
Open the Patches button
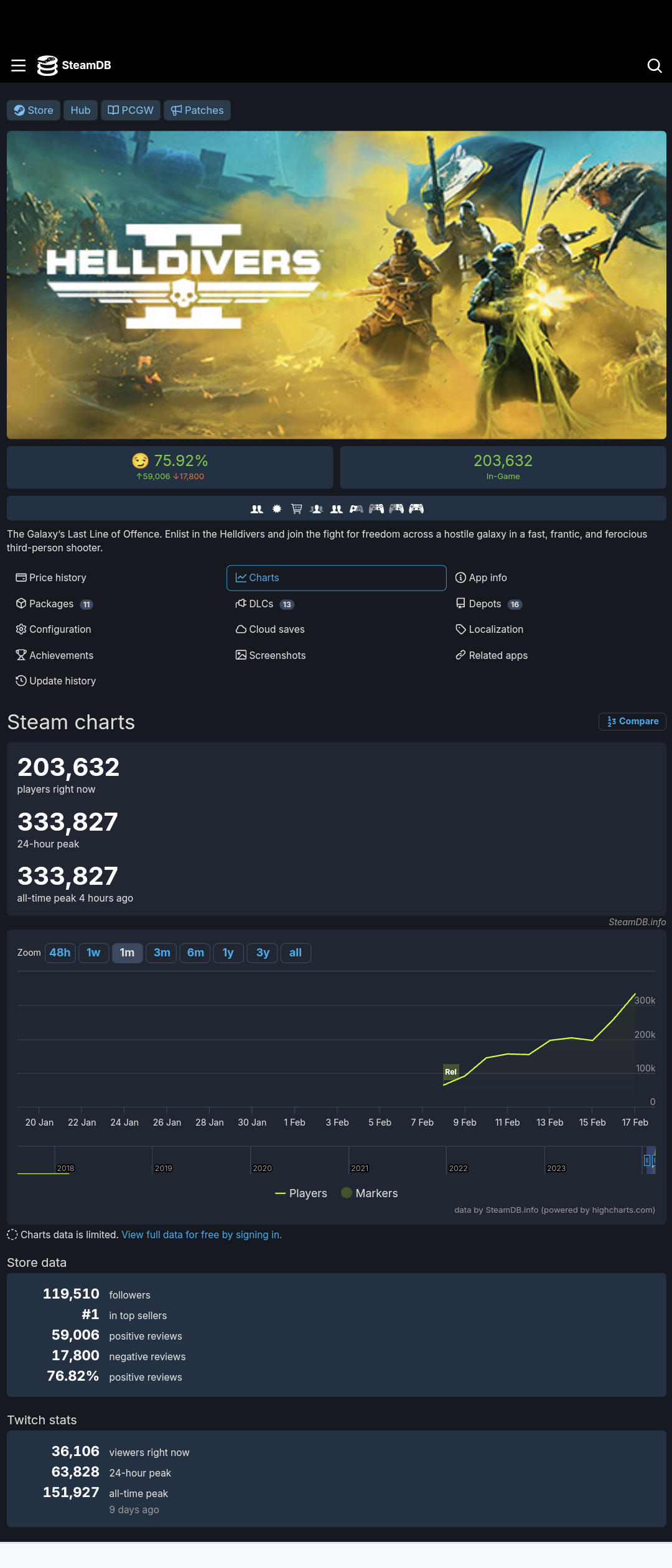(x=197, y=110)
